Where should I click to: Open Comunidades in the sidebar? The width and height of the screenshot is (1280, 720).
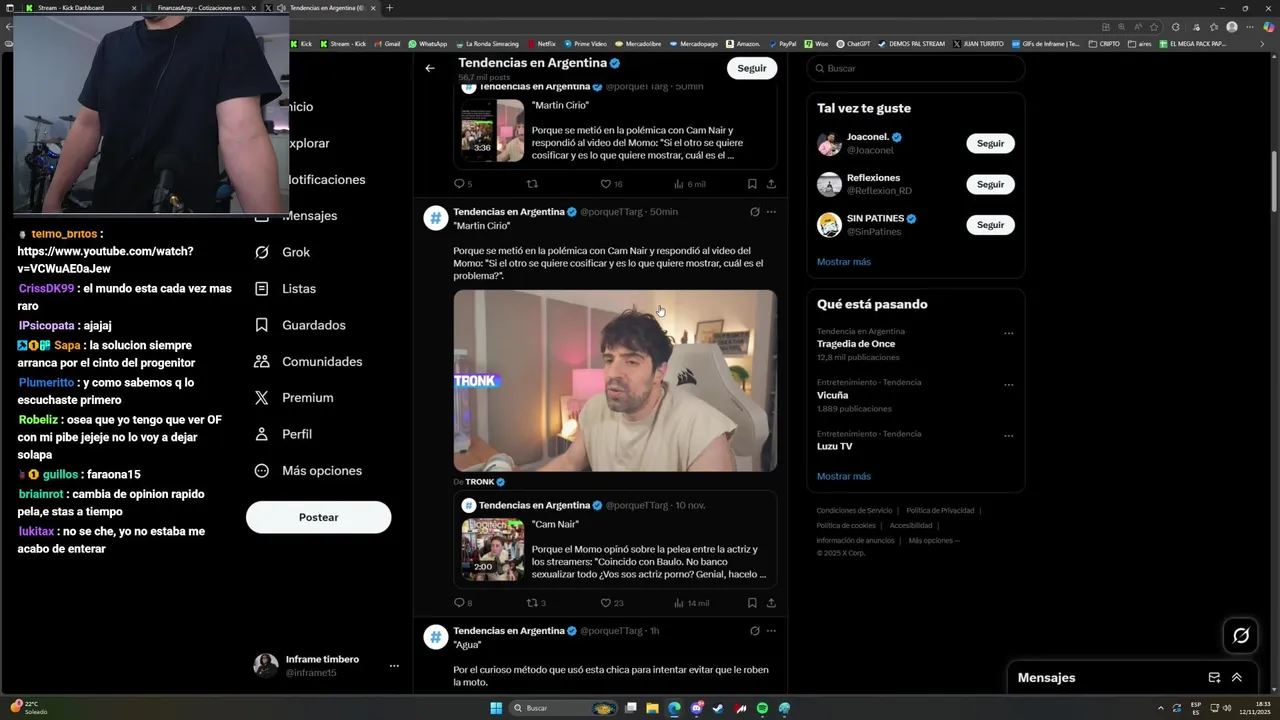point(308,361)
